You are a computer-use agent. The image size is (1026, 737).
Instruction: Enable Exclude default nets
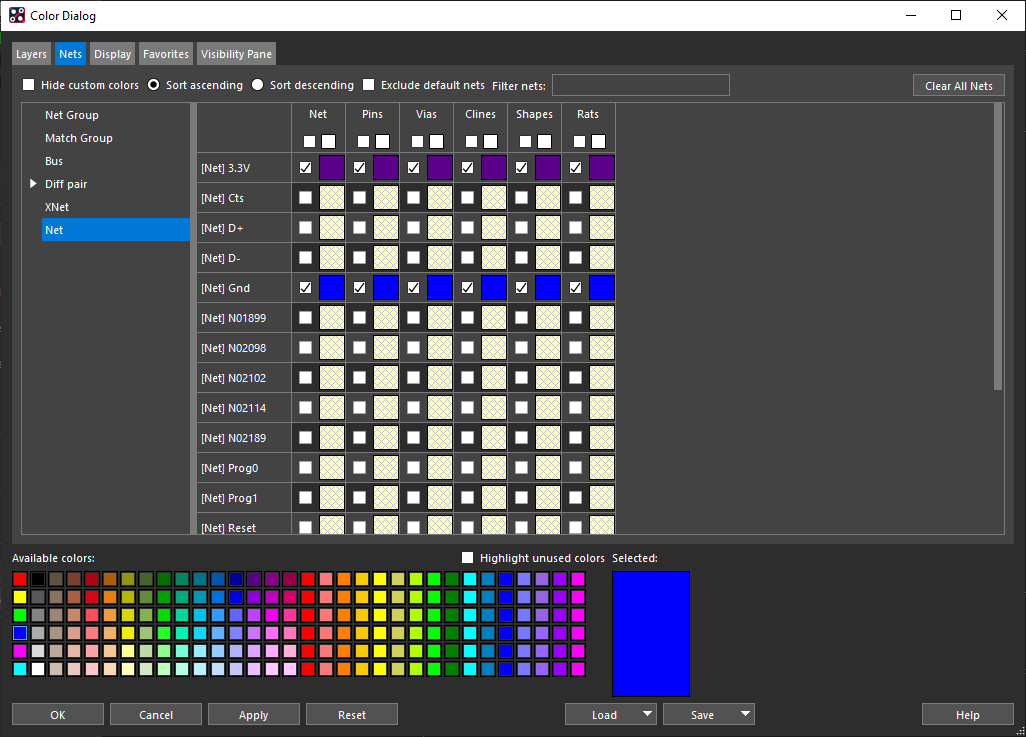(x=368, y=85)
